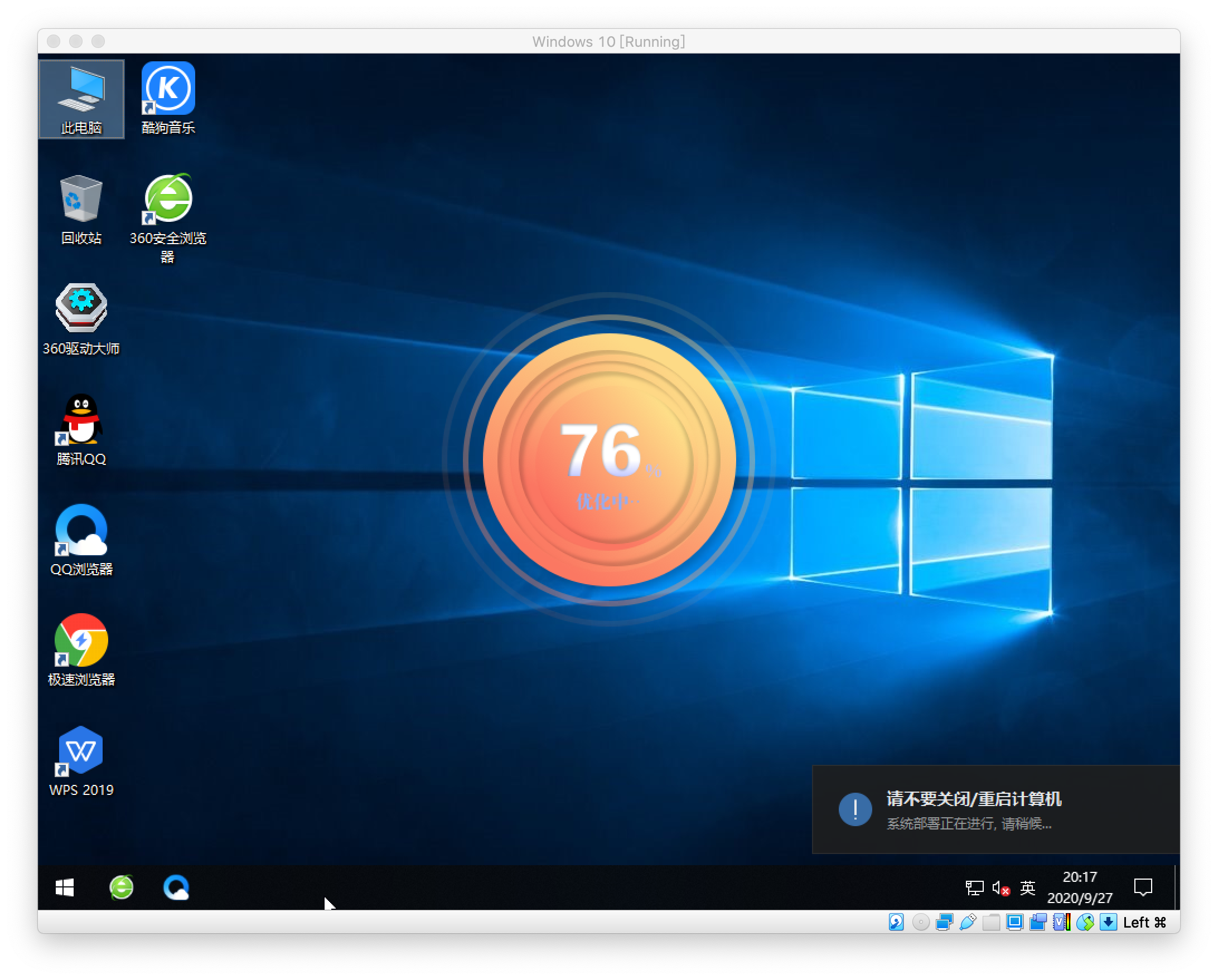Image resolution: width=1218 pixels, height=980 pixels.
Task: Click the 请不要关闭/重启计算机 notification
Action: tap(995, 809)
